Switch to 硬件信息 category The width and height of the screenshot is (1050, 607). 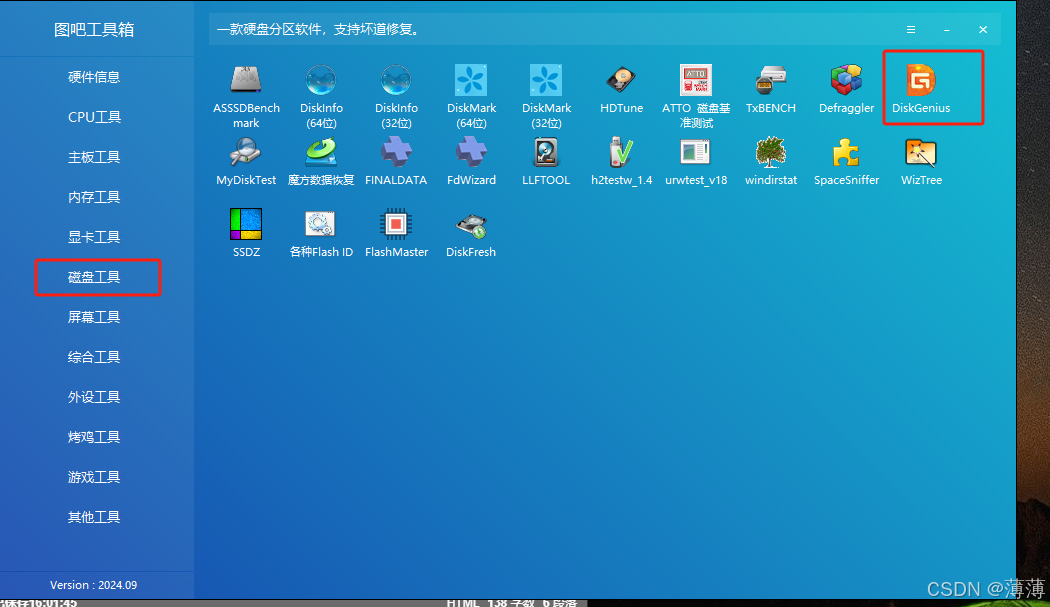[94, 77]
